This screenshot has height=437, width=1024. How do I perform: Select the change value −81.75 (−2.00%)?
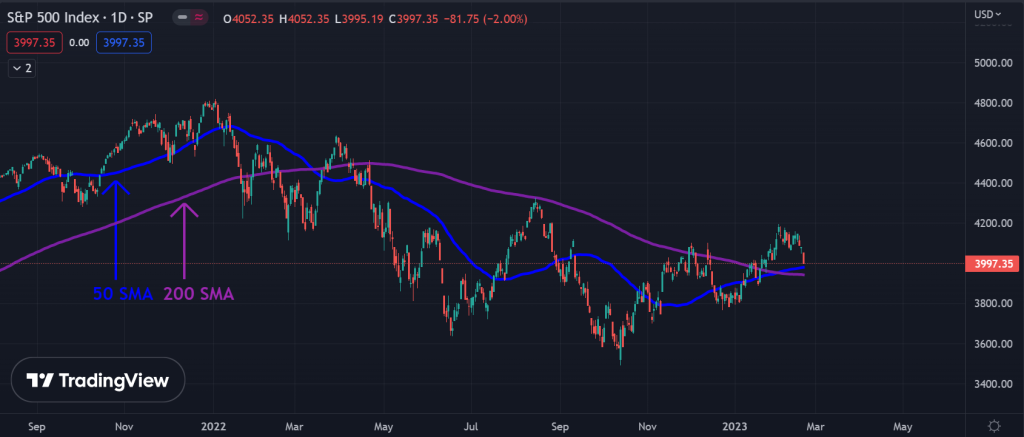[x=485, y=19]
